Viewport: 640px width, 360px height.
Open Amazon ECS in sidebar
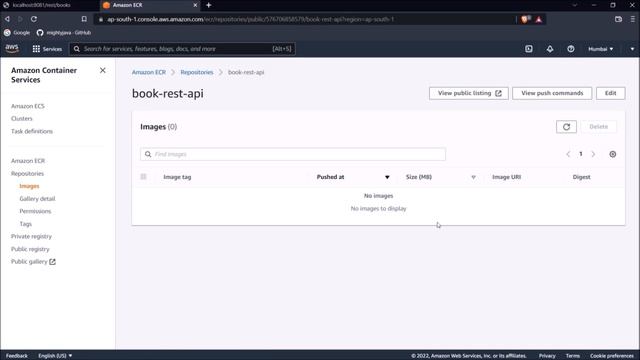click(x=28, y=106)
